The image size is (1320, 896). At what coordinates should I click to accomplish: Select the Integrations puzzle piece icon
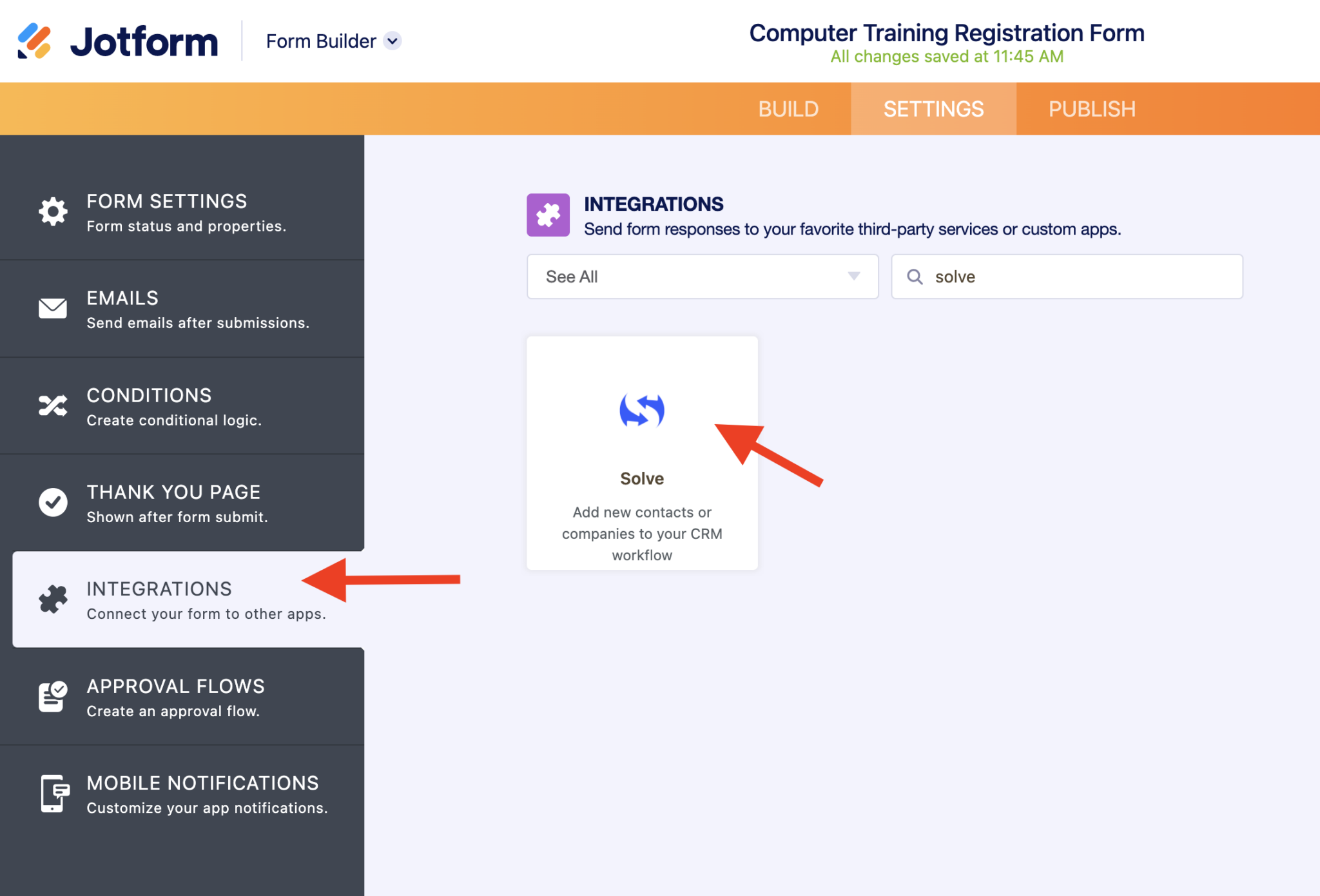tap(52, 599)
